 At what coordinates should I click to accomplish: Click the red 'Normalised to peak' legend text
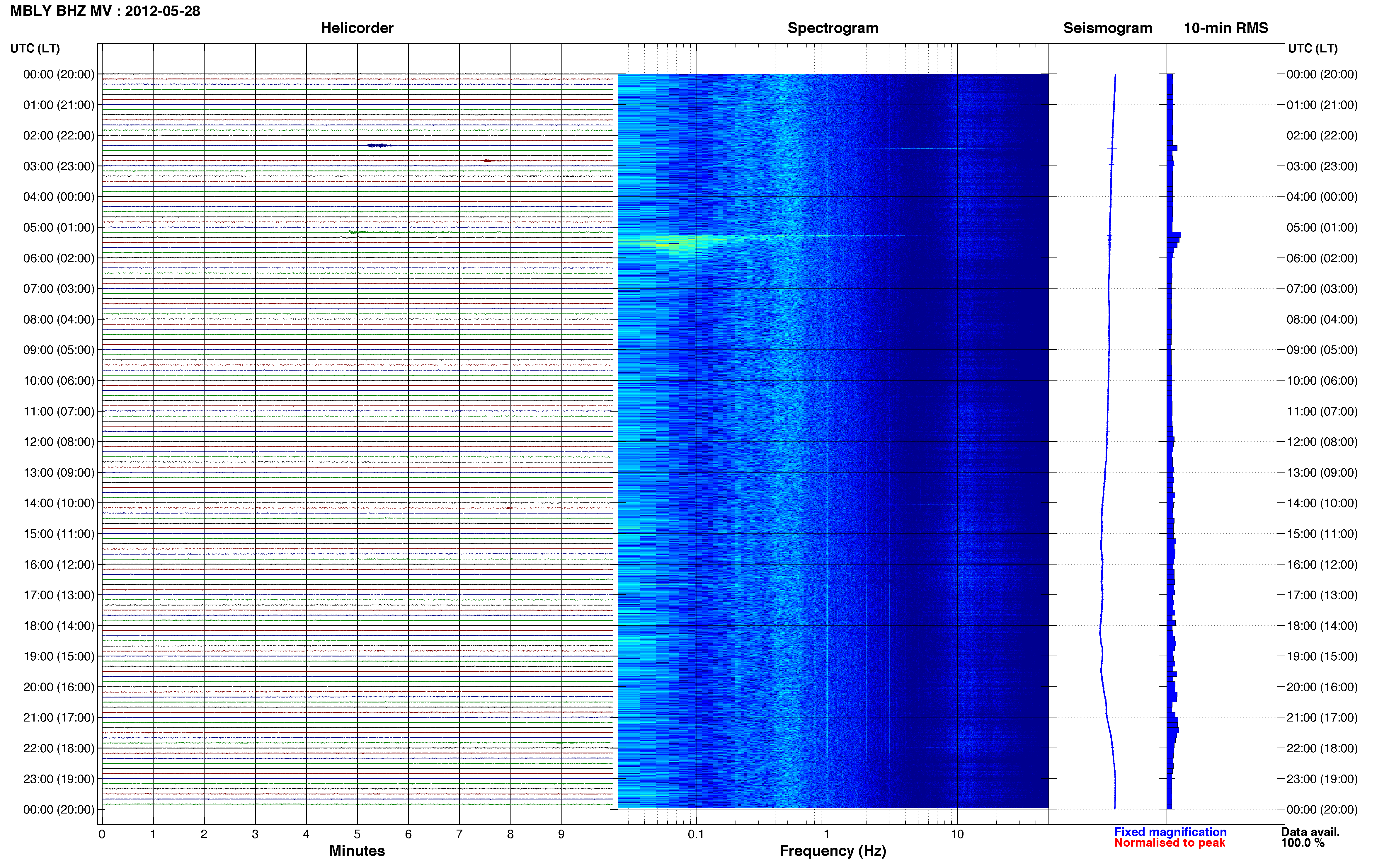(x=1170, y=843)
